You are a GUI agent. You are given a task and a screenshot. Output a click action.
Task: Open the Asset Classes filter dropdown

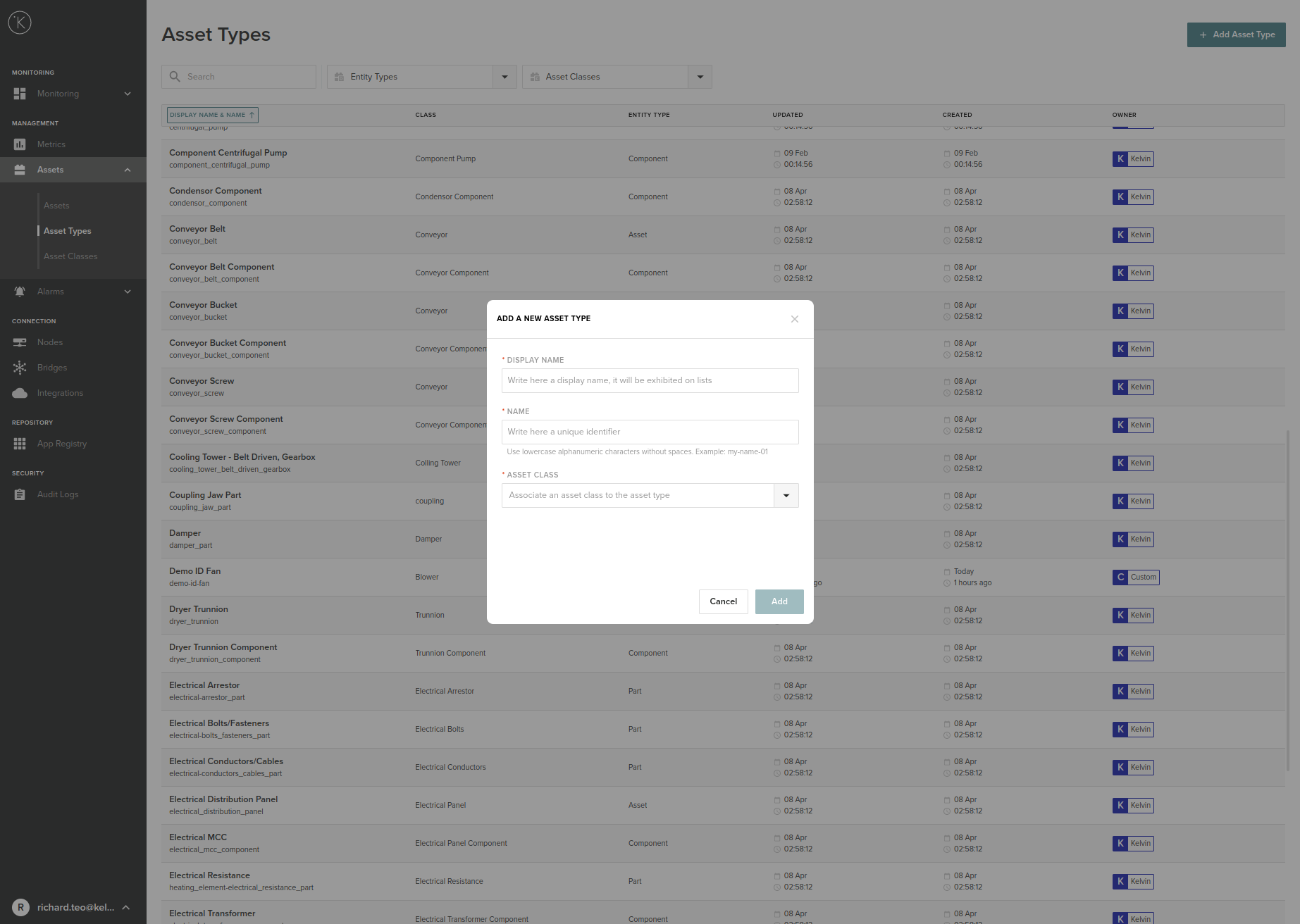coord(700,76)
